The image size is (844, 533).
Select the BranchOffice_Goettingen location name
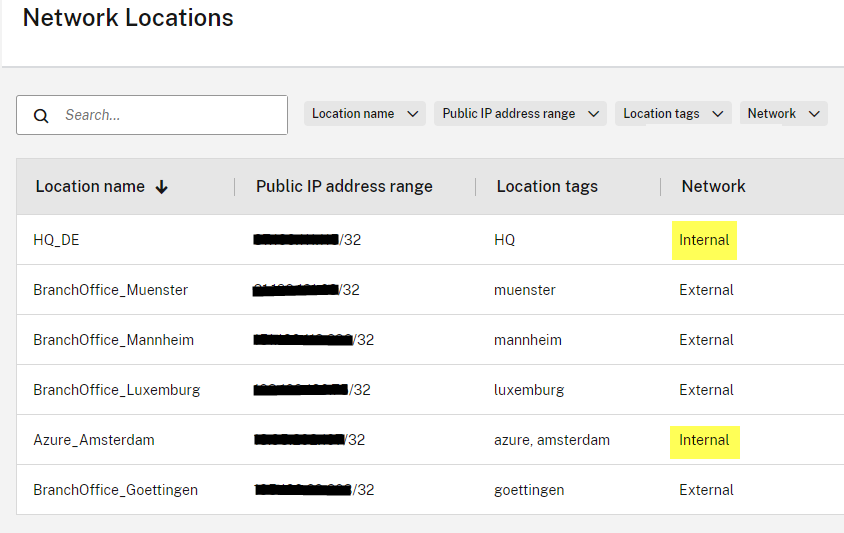115,490
